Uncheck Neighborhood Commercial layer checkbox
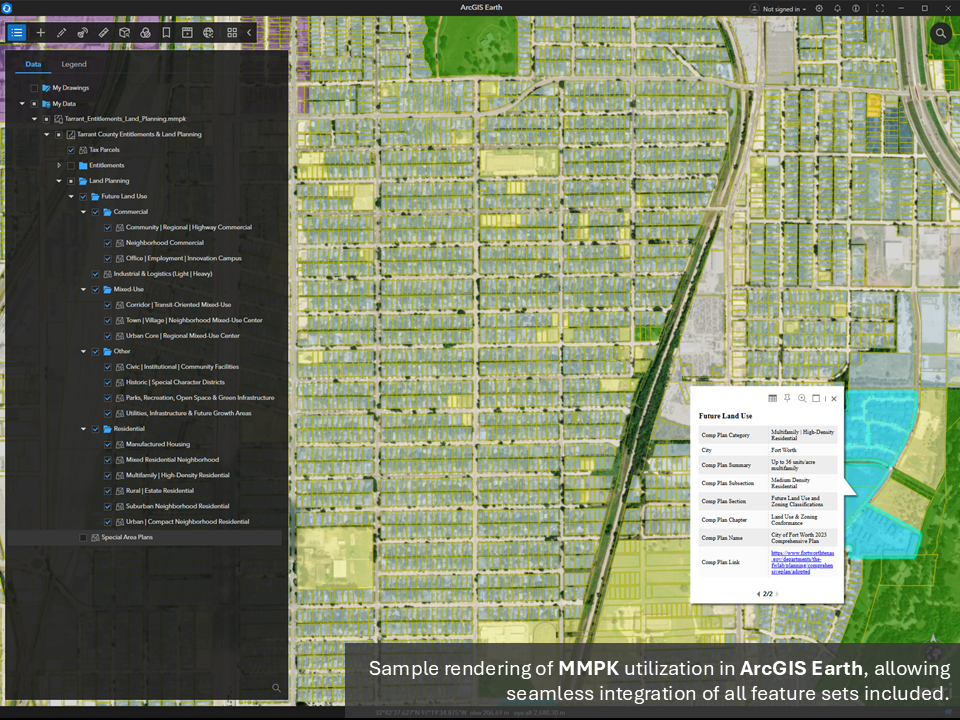The width and height of the screenshot is (960, 720). 108,243
